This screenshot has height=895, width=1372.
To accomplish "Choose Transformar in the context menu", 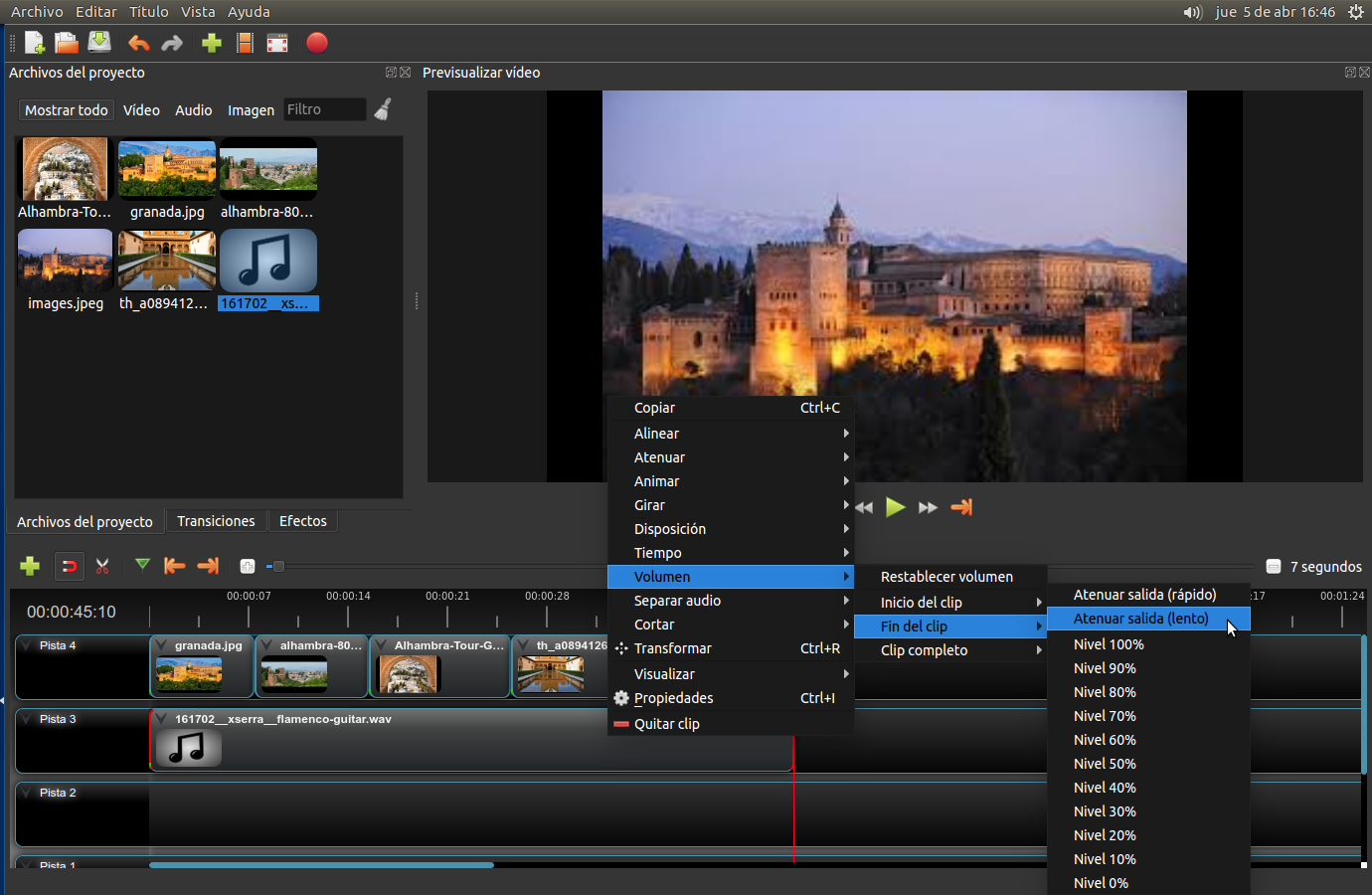I will click(731, 648).
